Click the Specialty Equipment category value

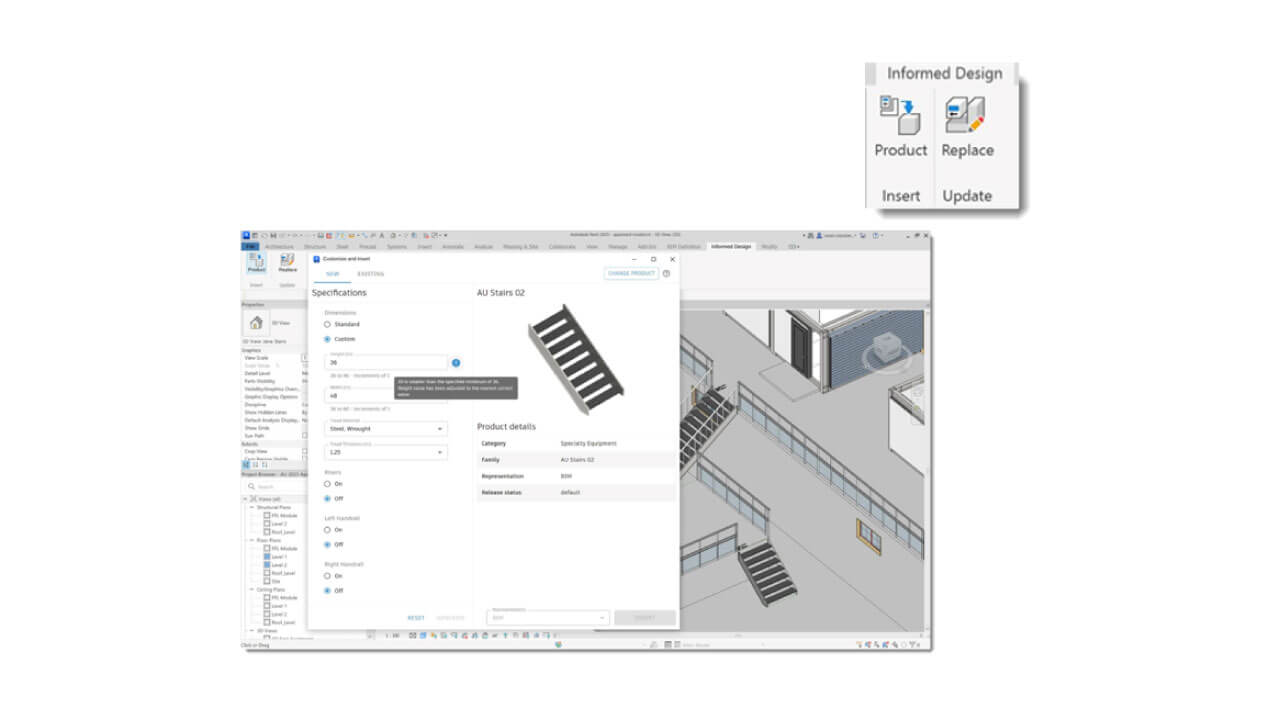(588, 443)
